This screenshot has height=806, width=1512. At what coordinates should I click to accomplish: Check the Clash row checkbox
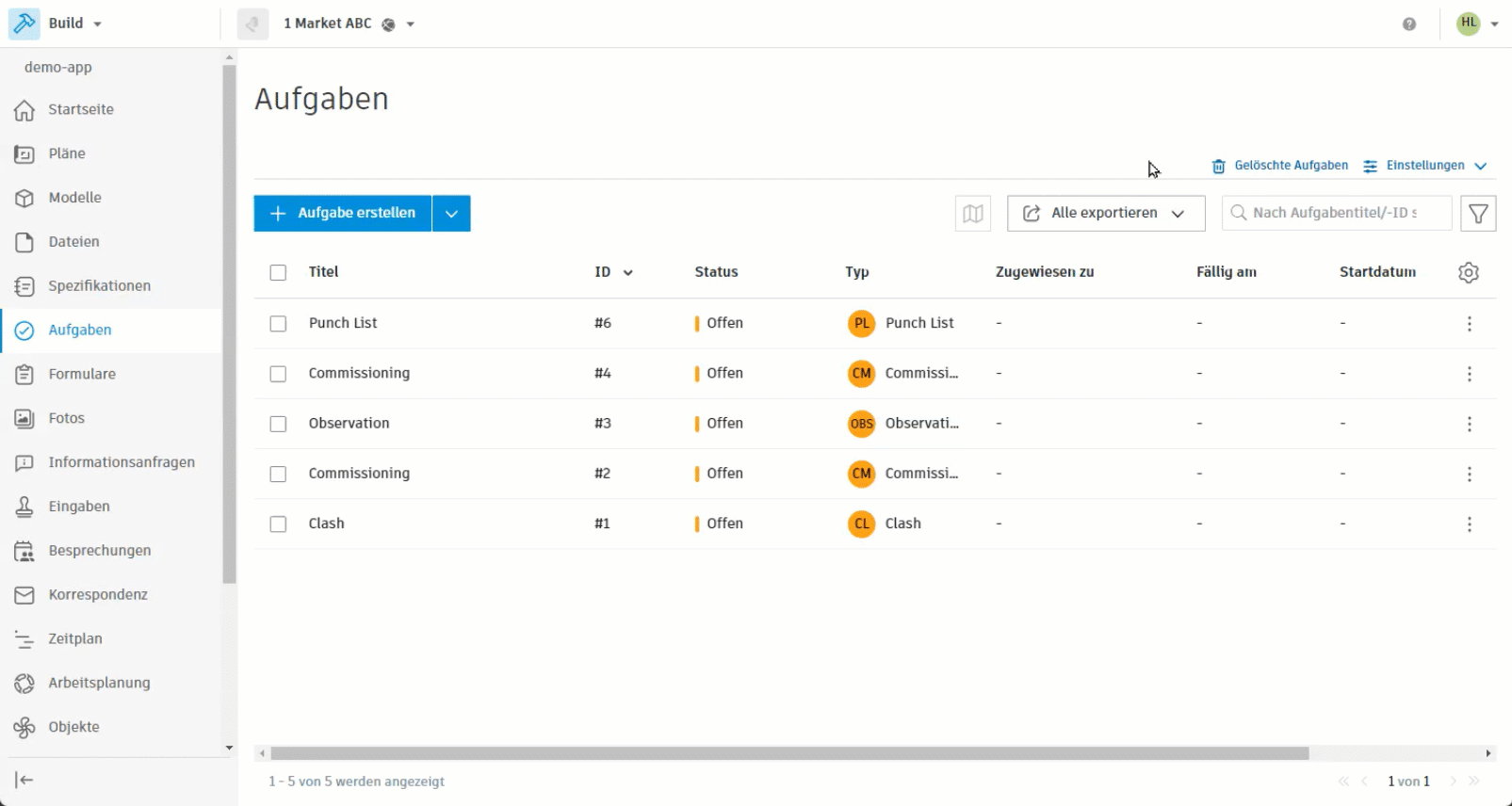[x=278, y=524]
